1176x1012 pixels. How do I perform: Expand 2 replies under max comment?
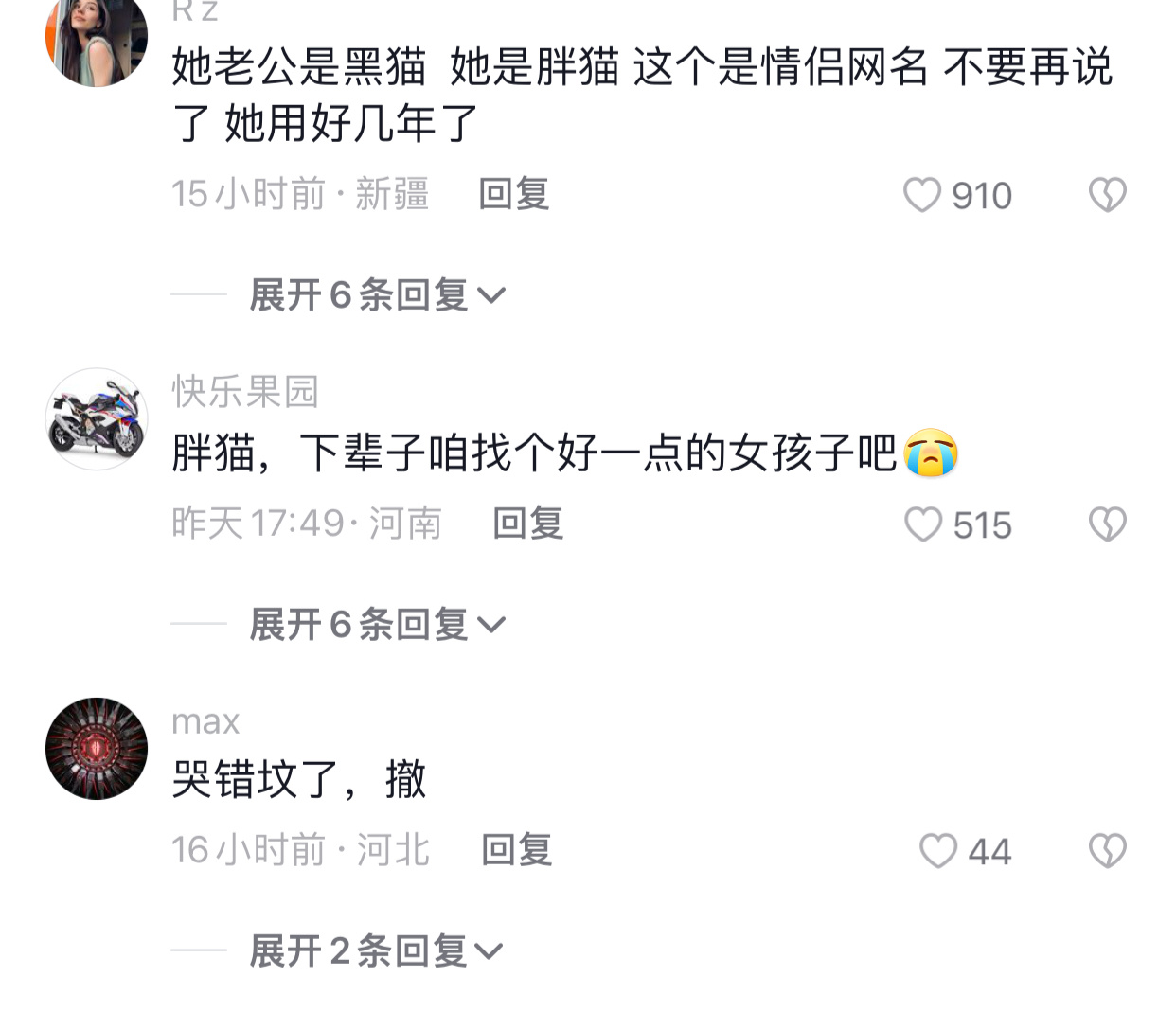click(x=375, y=950)
